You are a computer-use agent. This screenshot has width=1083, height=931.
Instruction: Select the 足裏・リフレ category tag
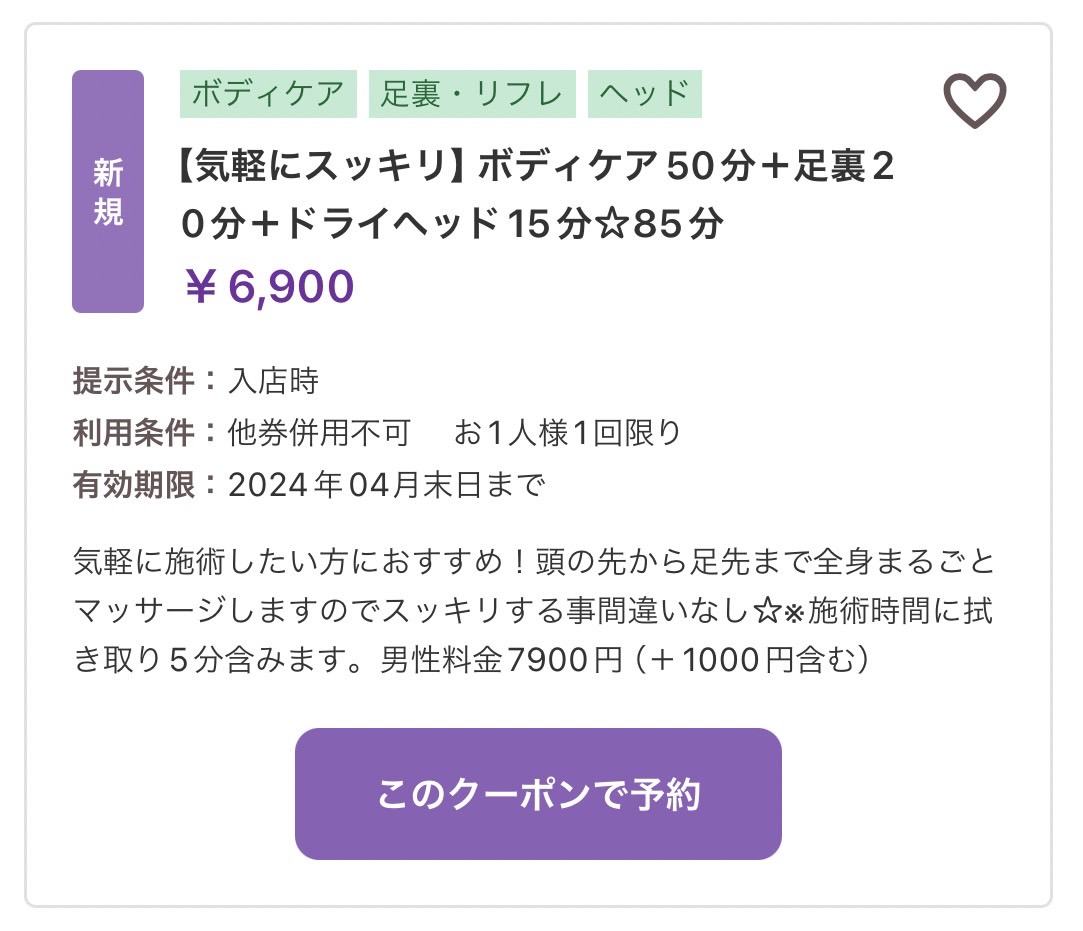472,93
